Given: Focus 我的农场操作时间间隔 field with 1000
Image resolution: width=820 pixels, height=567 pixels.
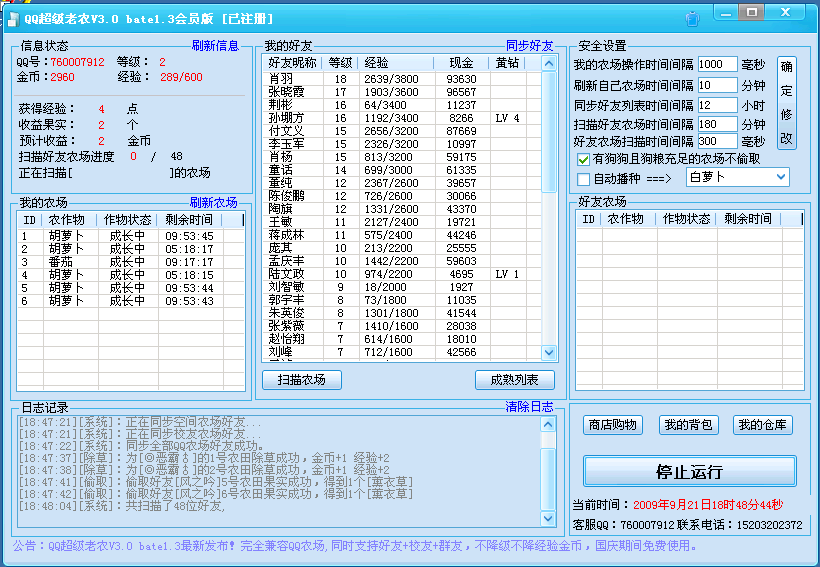Looking at the screenshot, I should coord(718,64).
